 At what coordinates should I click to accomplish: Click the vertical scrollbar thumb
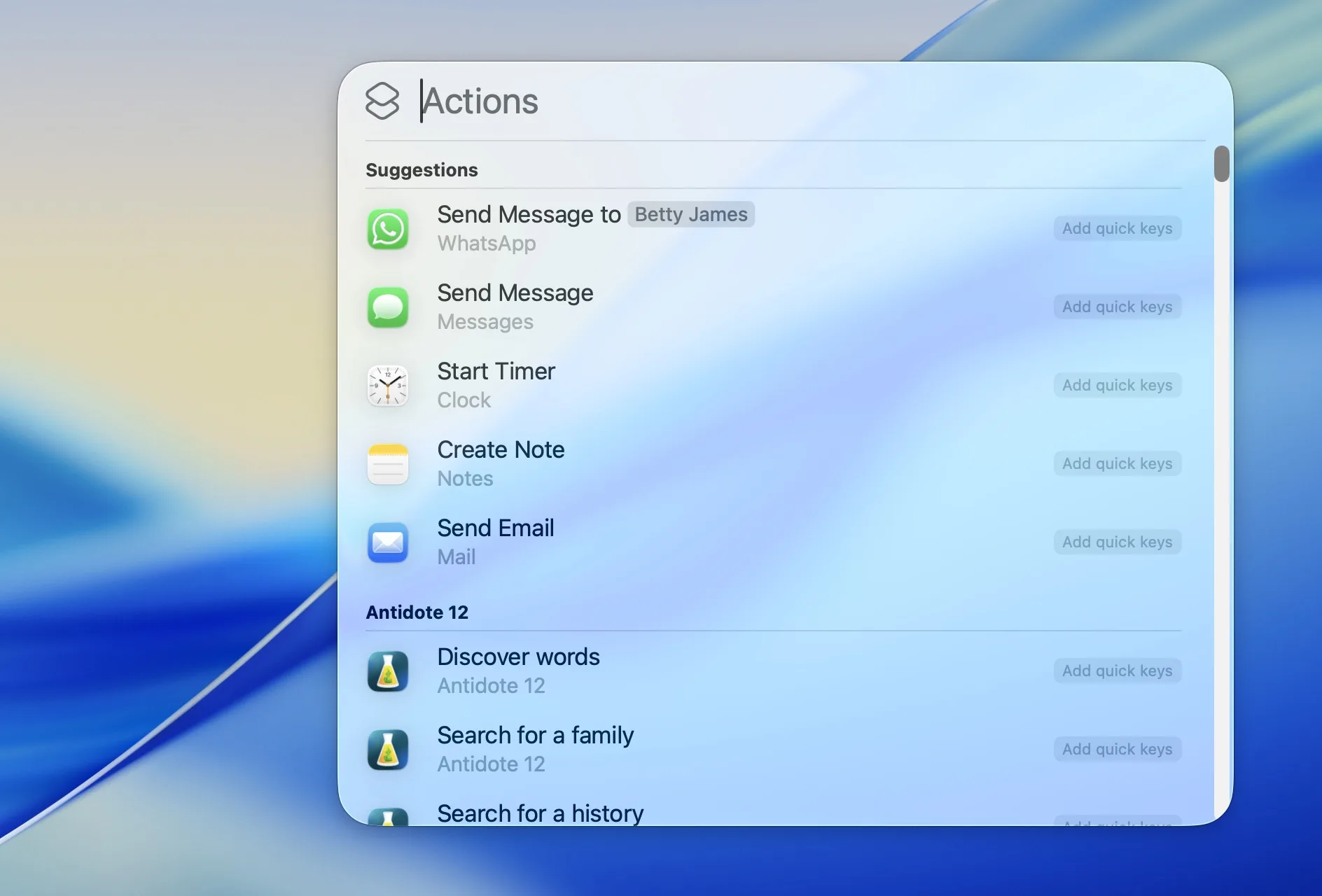click(1222, 164)
